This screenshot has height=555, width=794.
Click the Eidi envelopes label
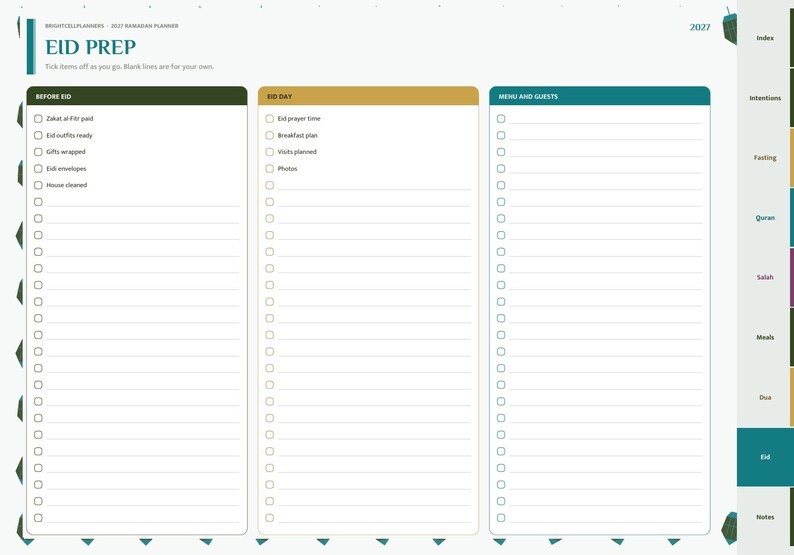[66, 169]
